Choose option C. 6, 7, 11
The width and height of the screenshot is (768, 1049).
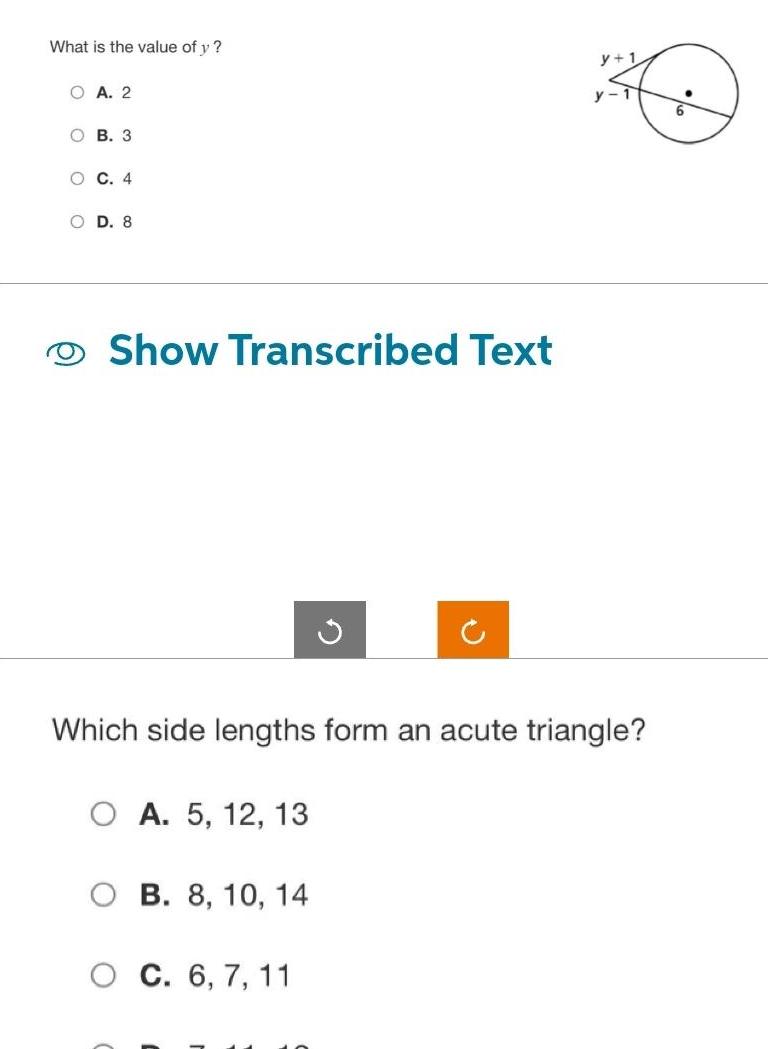tap(102, 975)
